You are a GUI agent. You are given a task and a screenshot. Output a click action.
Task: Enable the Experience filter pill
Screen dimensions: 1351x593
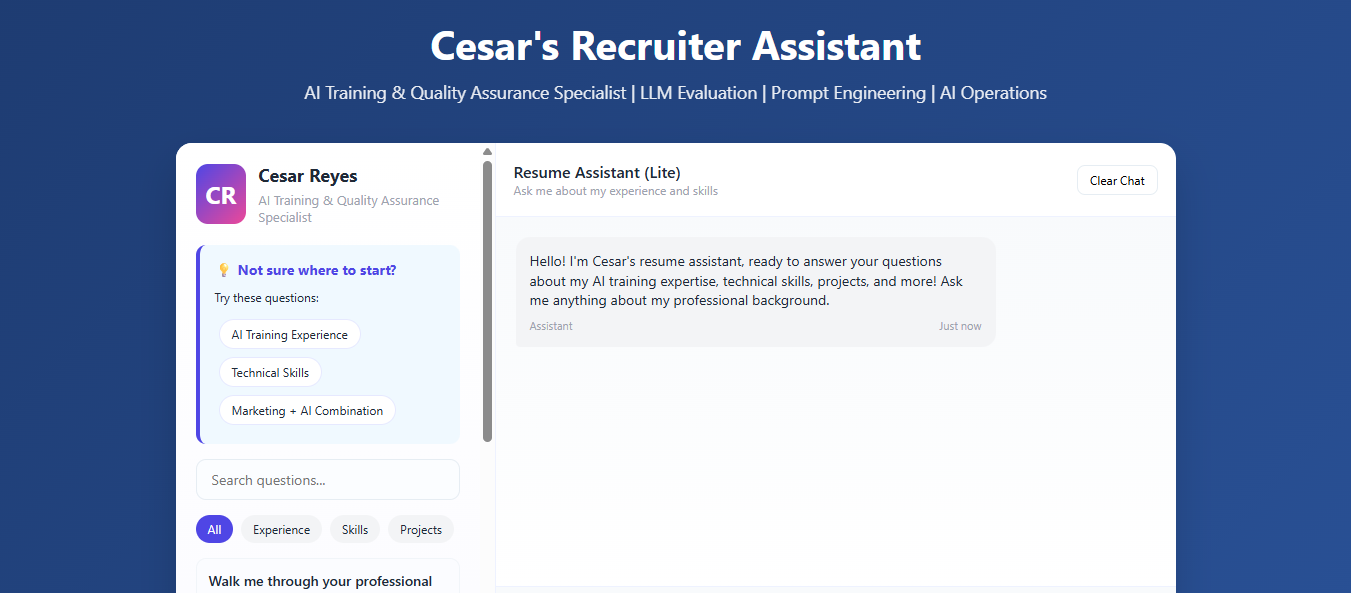click(x=281, y=529)
